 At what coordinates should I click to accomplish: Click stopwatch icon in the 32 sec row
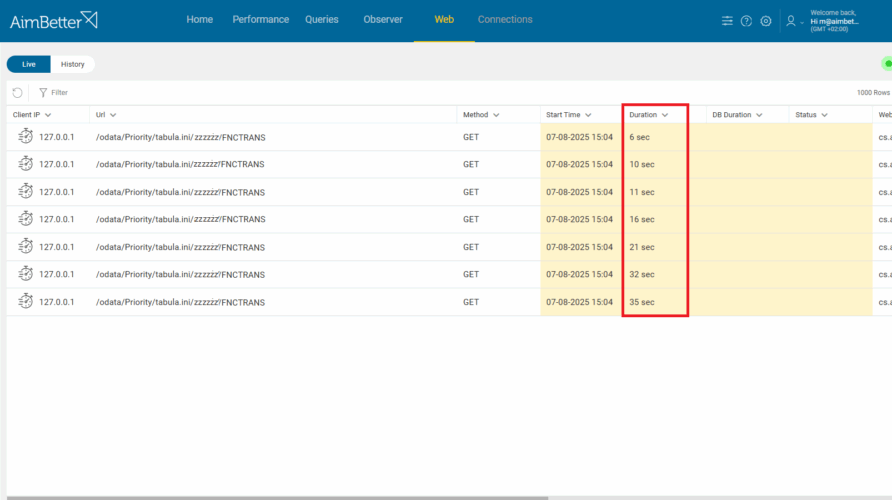click(25, 274)
